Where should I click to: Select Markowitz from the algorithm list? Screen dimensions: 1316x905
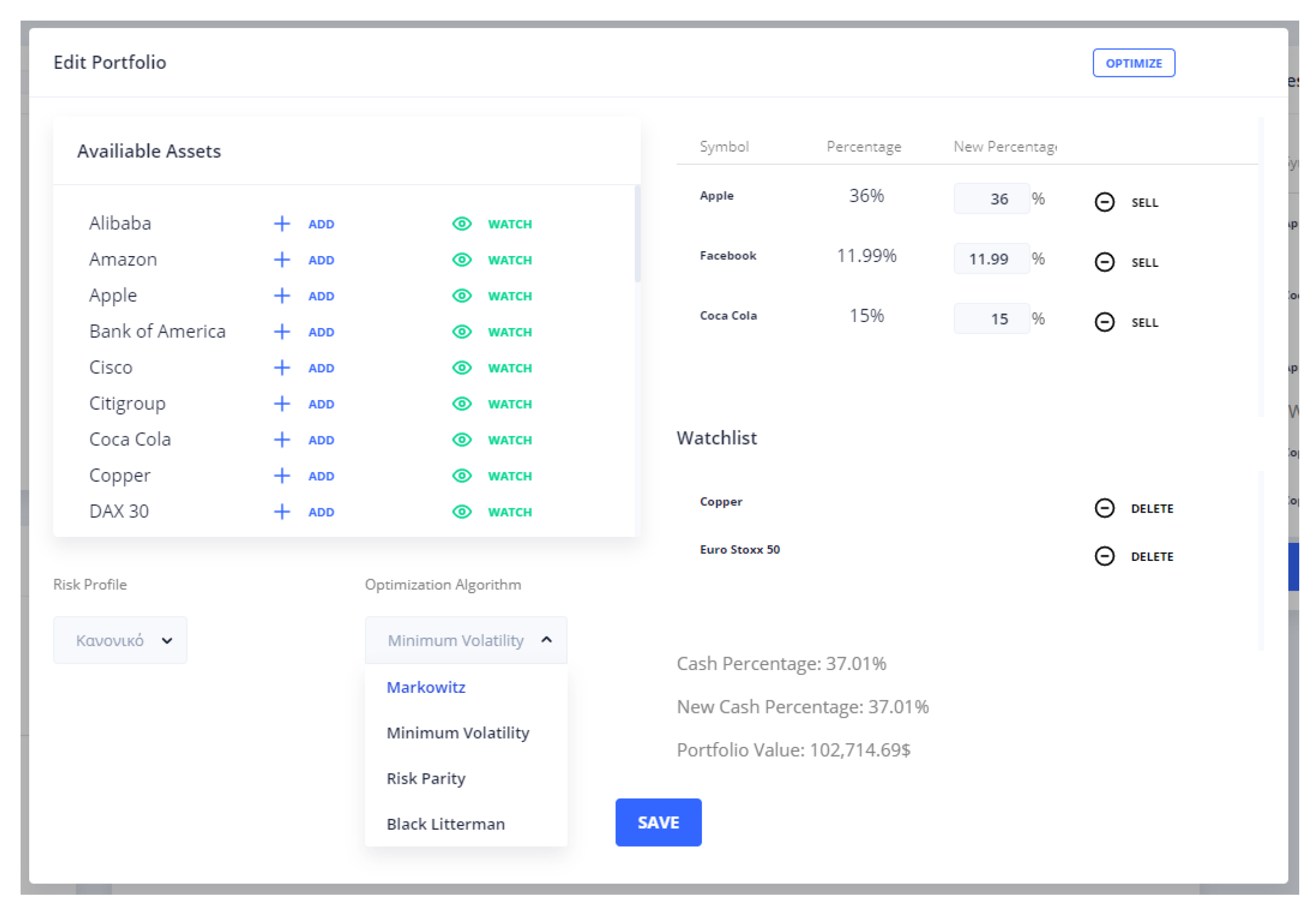[426, 687]
